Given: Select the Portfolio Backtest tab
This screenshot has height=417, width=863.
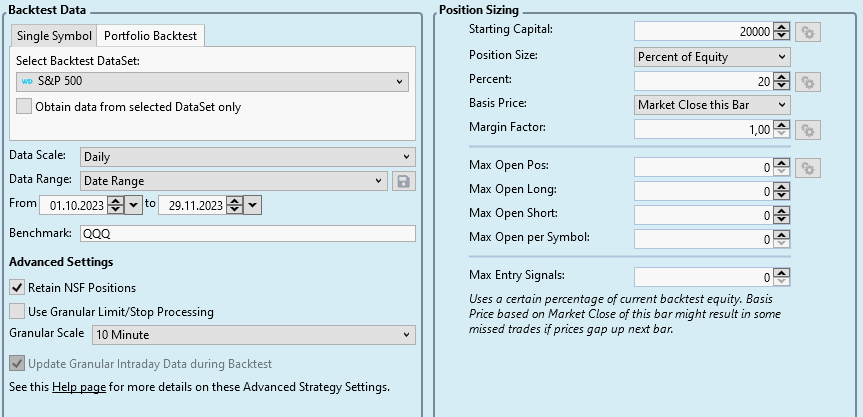Looking at the screenshot, I should click(x=151, y=37).
